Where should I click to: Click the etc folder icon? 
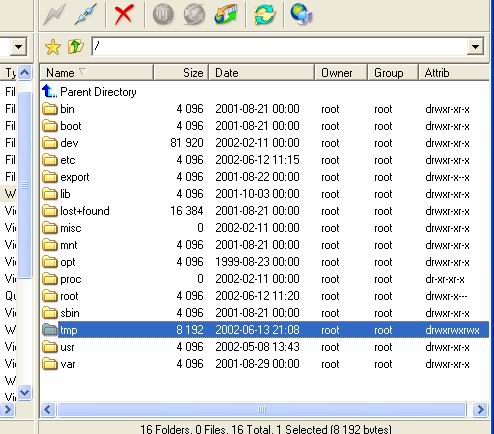point(50,160)
